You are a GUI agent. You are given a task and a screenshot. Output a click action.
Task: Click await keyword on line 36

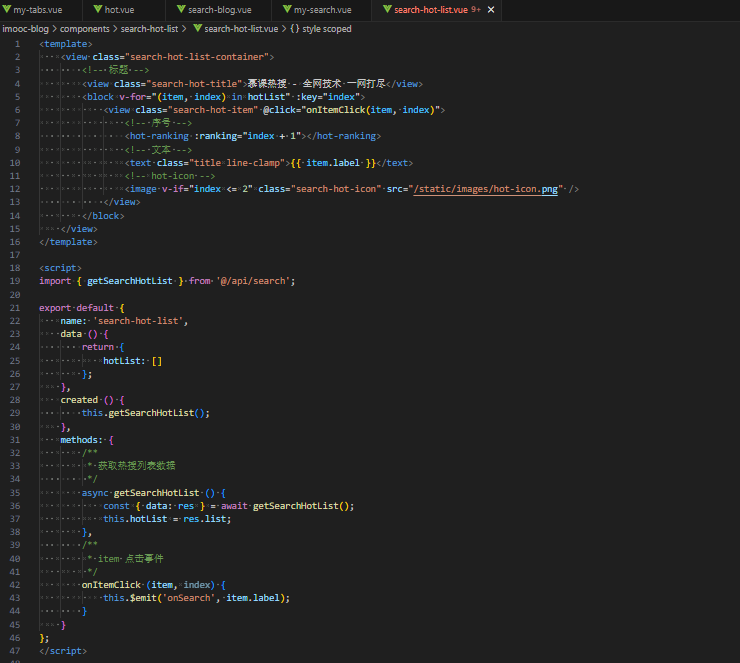point(234,506)
